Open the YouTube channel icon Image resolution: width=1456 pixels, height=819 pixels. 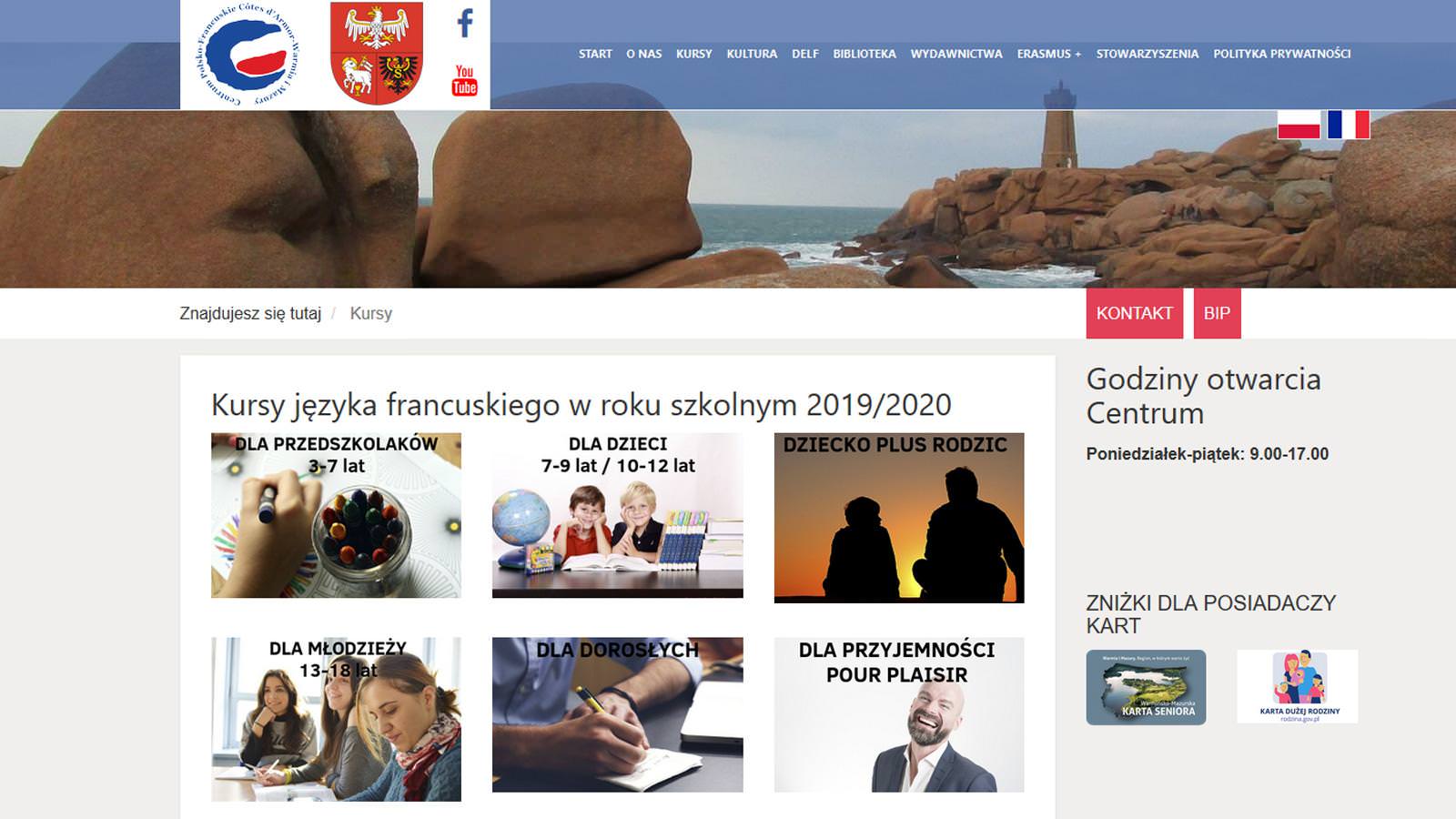pos(464,80)
